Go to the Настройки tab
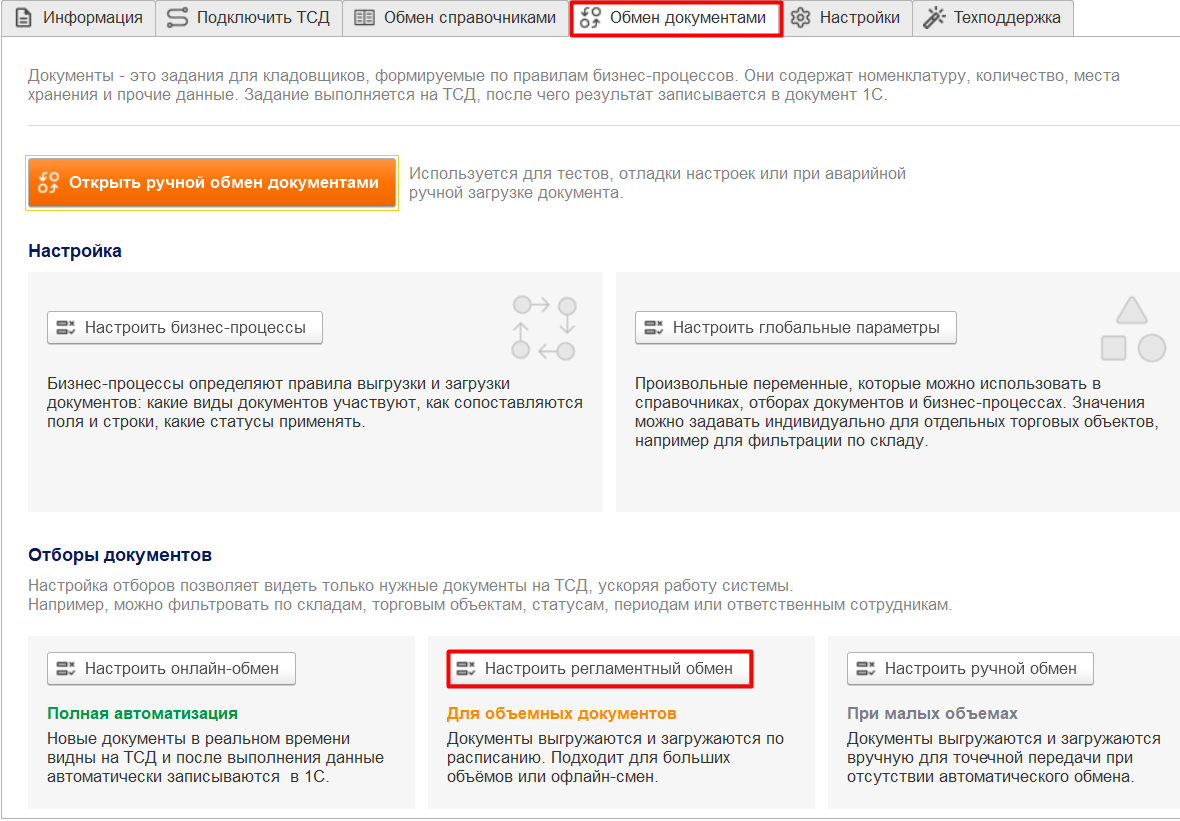The width and height of the screenshot is (1180, 821). [847, 18]
